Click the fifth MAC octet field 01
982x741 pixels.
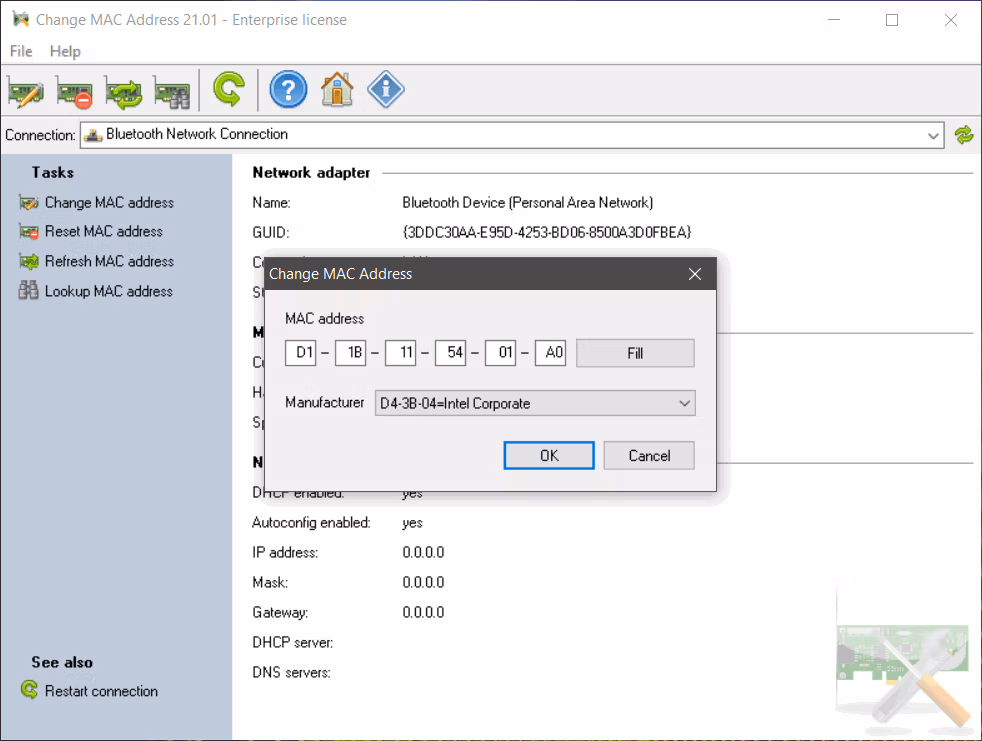(x=501, y=353)
